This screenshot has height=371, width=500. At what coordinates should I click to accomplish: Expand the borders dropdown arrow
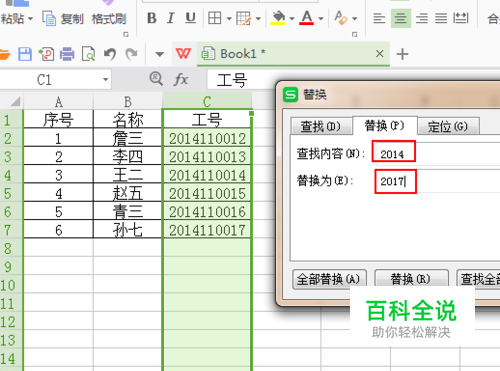(229, 19)
